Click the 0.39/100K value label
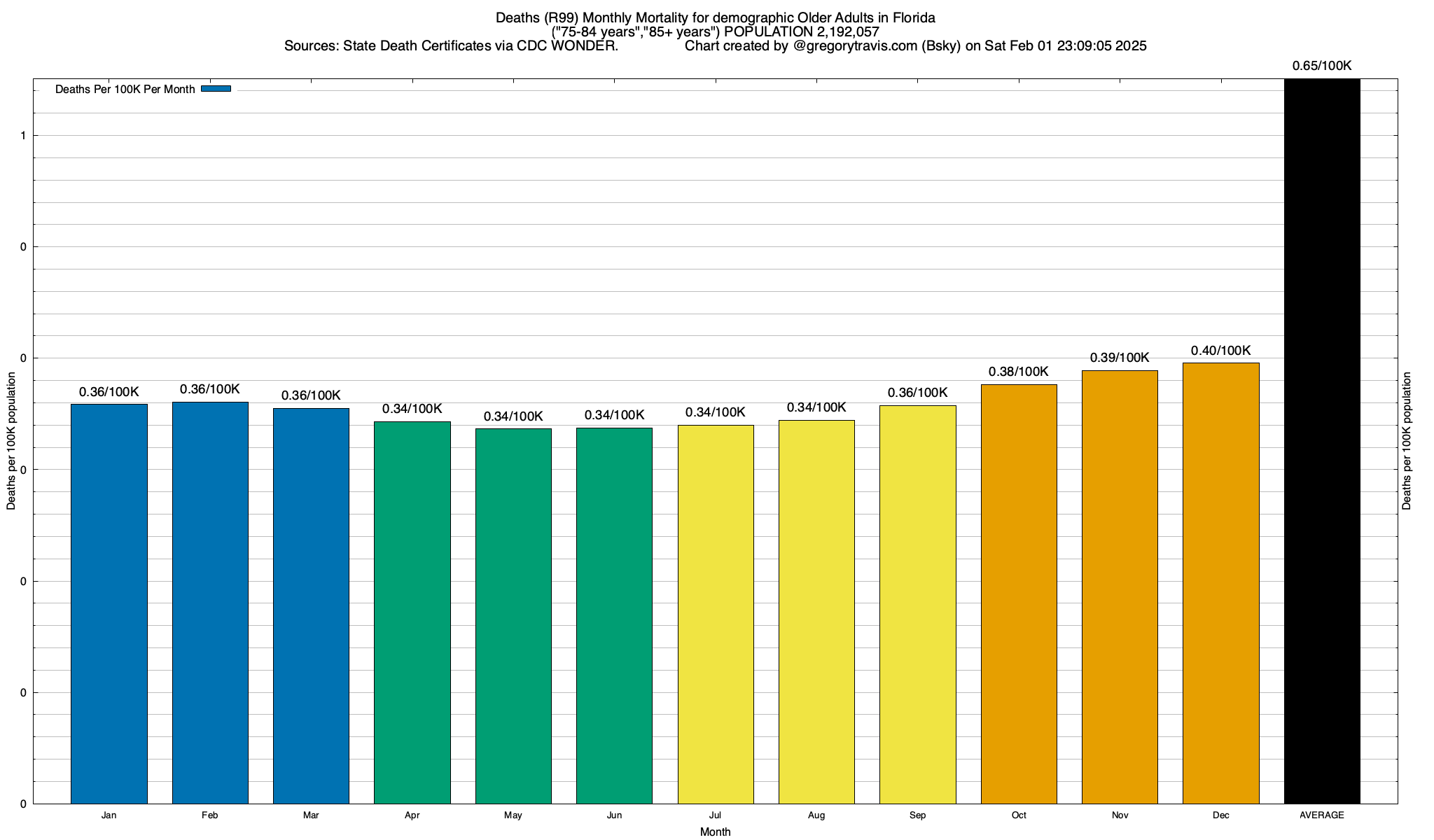This screenshot has height=840, width=1434. (x=1120, y=358)
